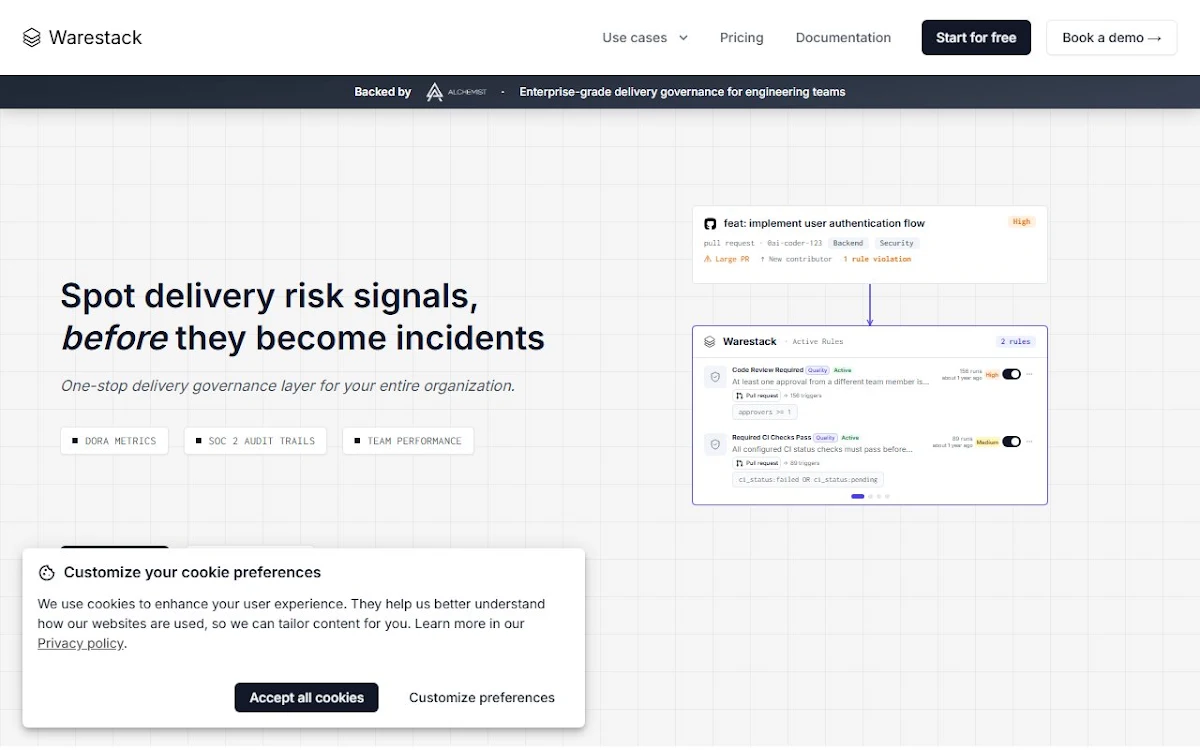The width and height of the screenshot is (1200, 750).
Task: Click the Quality badge next to Code Review Required
Action: click(x=818, y=370)
